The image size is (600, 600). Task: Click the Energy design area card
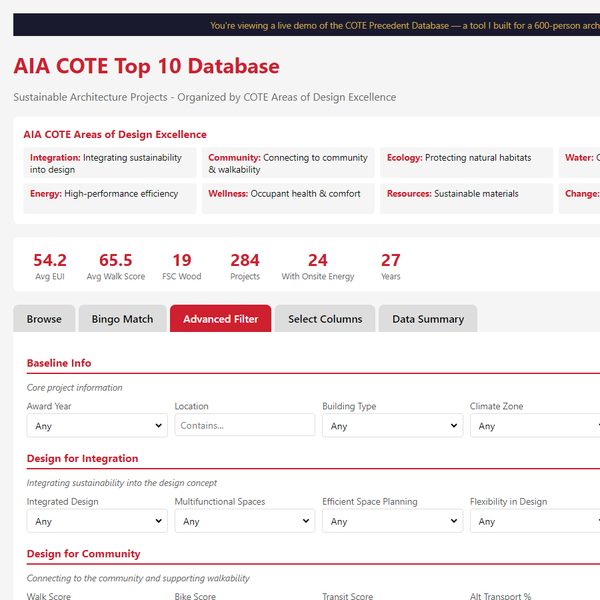pos(110,199)
